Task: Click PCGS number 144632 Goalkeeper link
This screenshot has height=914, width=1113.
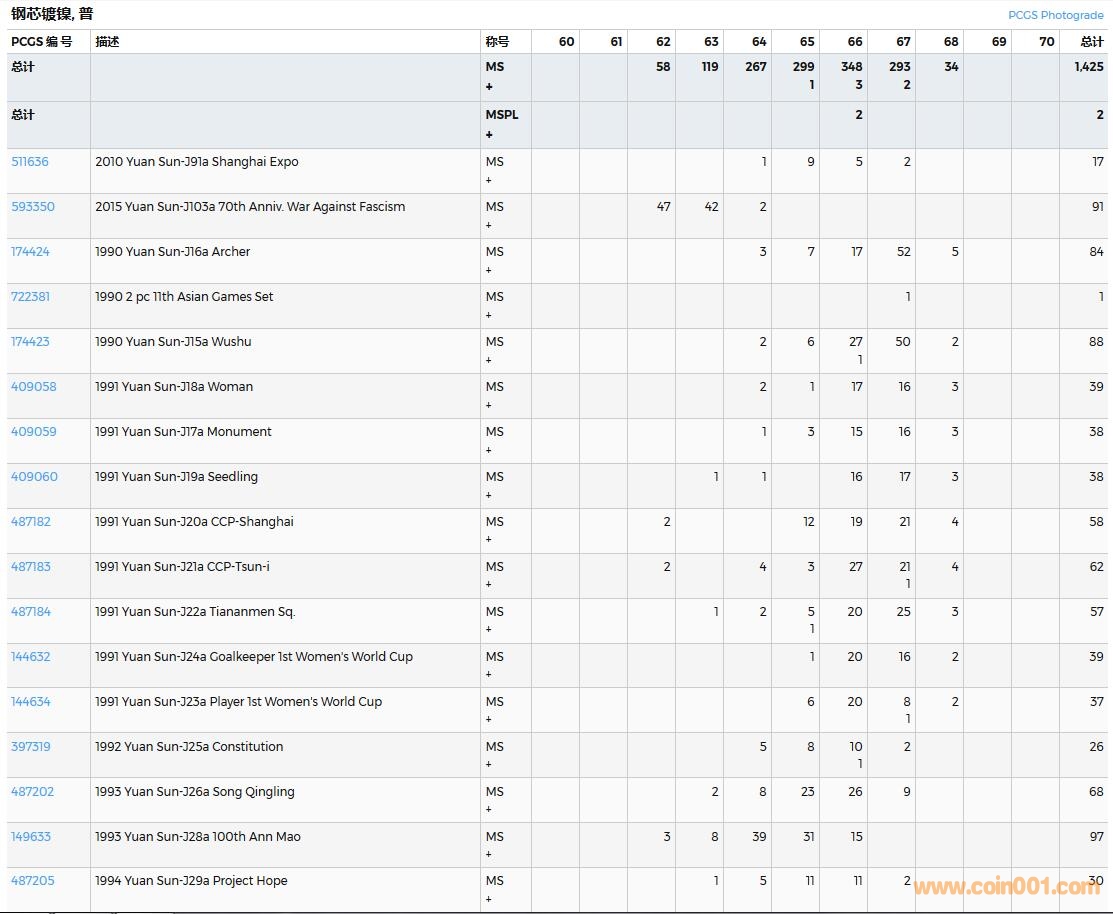Action: (31, 657)
